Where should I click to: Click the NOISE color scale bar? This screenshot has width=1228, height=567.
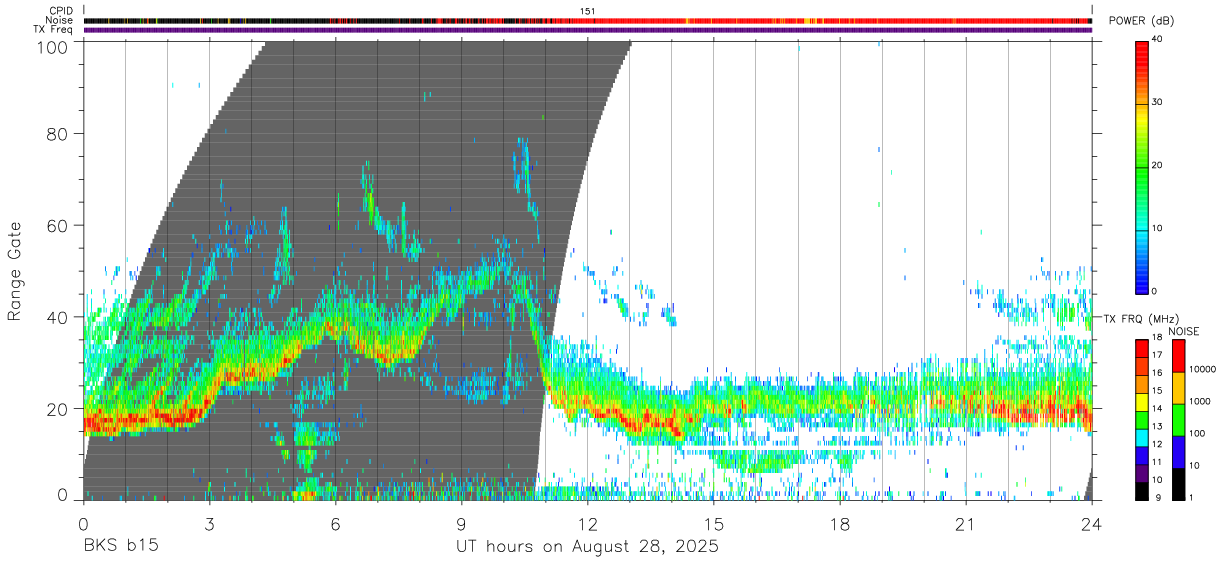pos(1178,420)
